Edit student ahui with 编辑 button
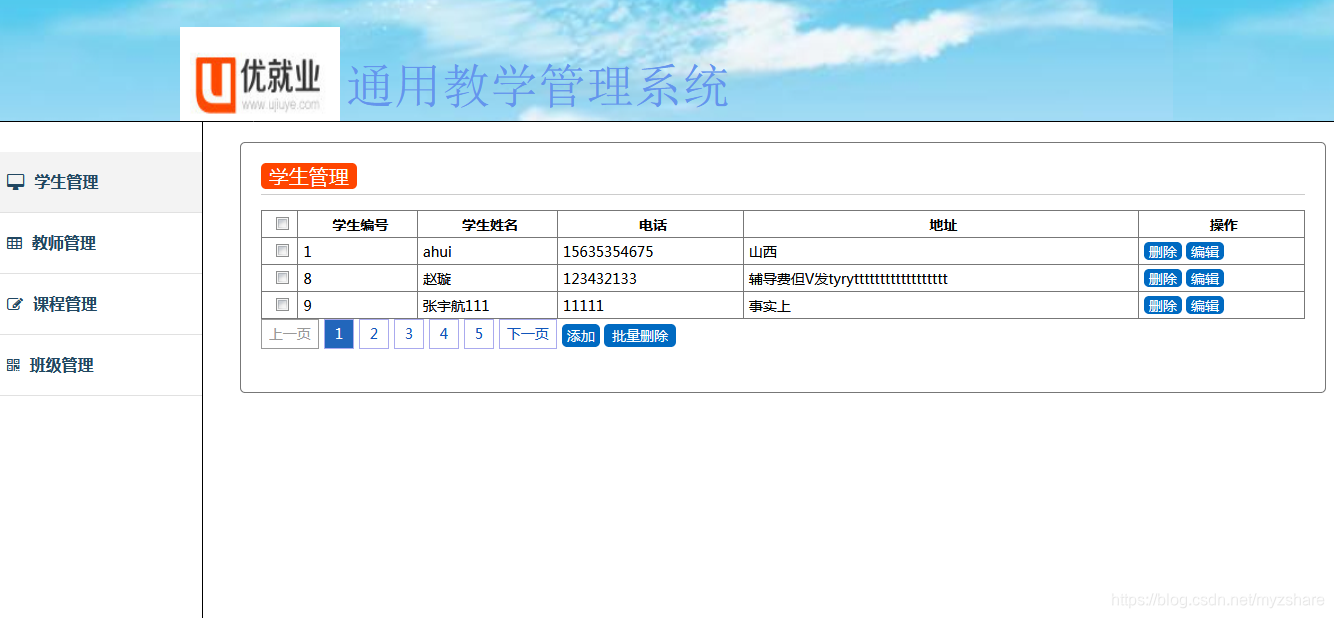1334x618 pixels. point(1205,252)
